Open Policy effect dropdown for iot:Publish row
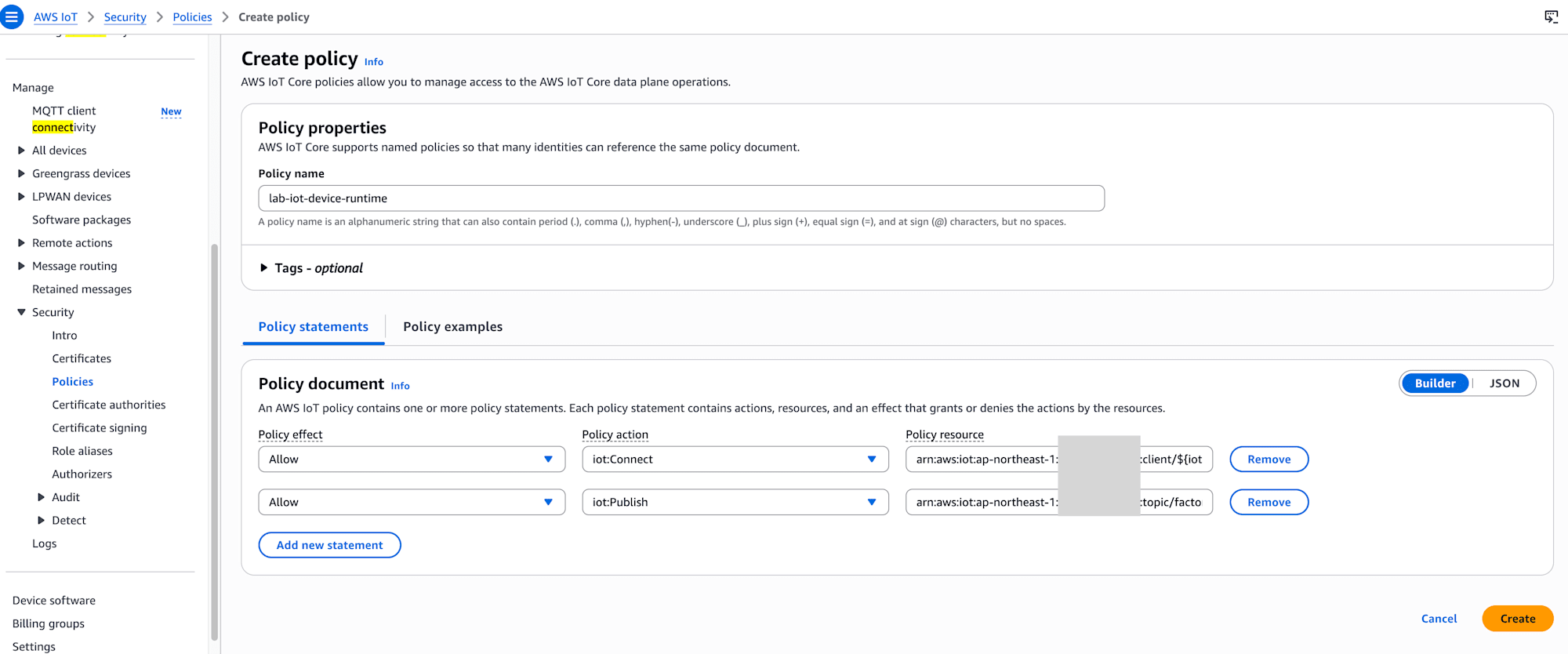Viewport: 1568px width, 654px height. [412, 503]
